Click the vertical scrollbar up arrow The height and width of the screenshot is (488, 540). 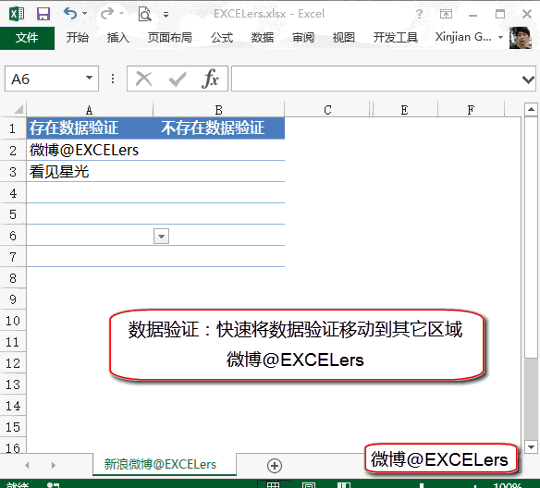[x=531, y=109]
